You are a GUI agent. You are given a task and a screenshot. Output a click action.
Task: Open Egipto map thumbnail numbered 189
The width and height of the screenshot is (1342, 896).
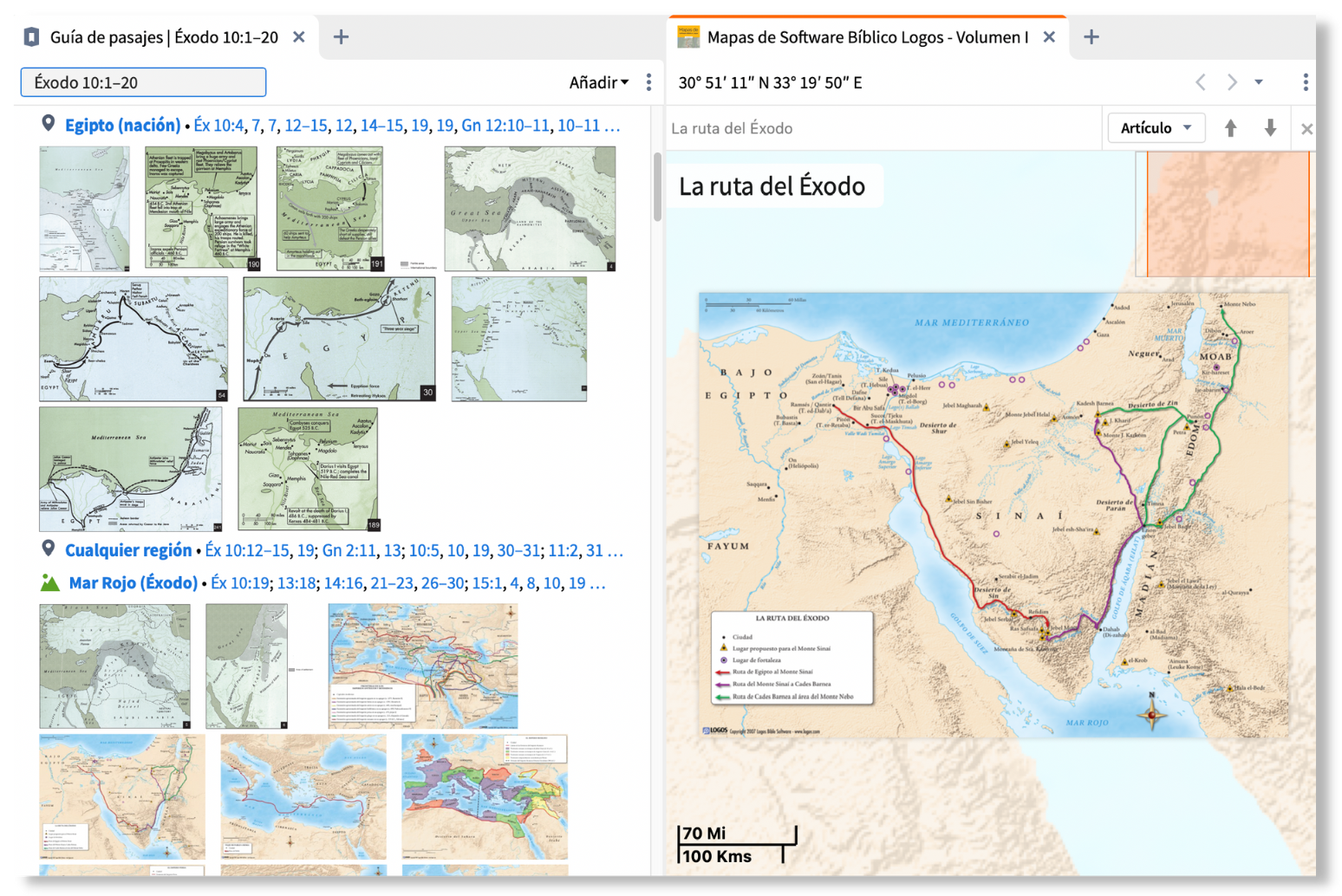point(308,469)
